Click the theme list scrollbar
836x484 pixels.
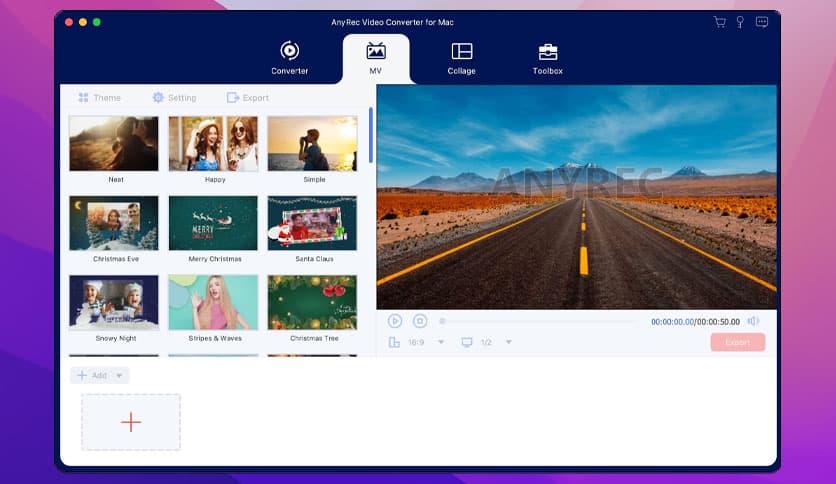pyautogui.click(x=371, y=135)
